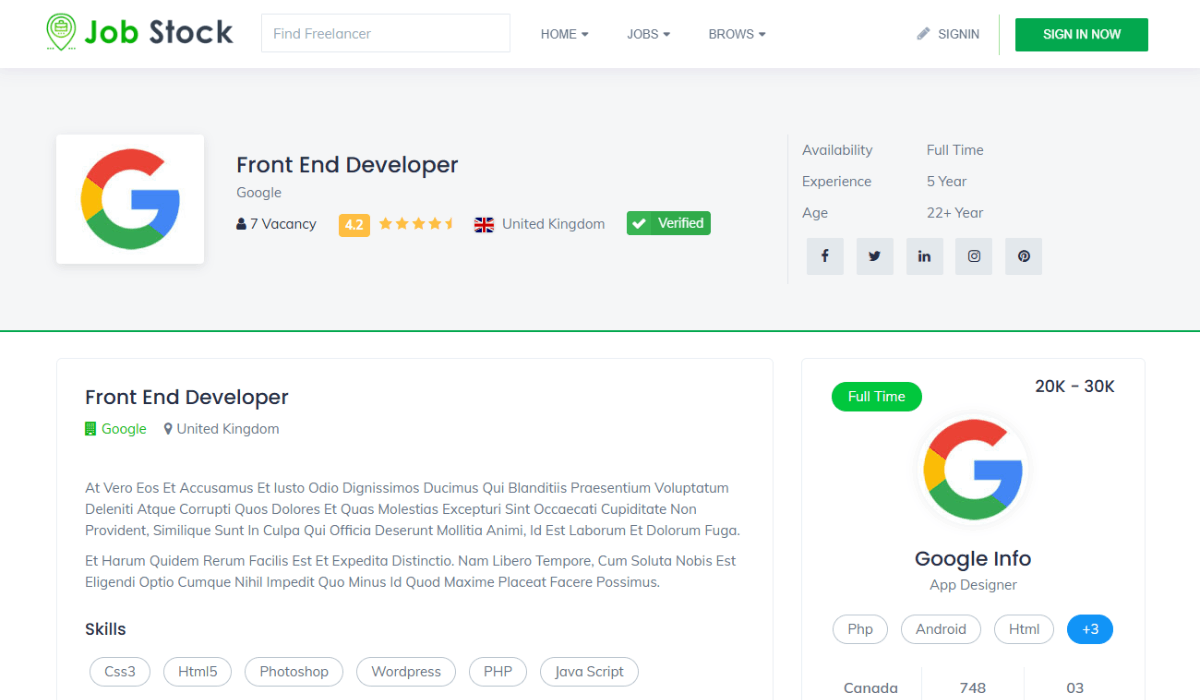
Task: Click the 22+ Year age value
Action: [955, 213]
